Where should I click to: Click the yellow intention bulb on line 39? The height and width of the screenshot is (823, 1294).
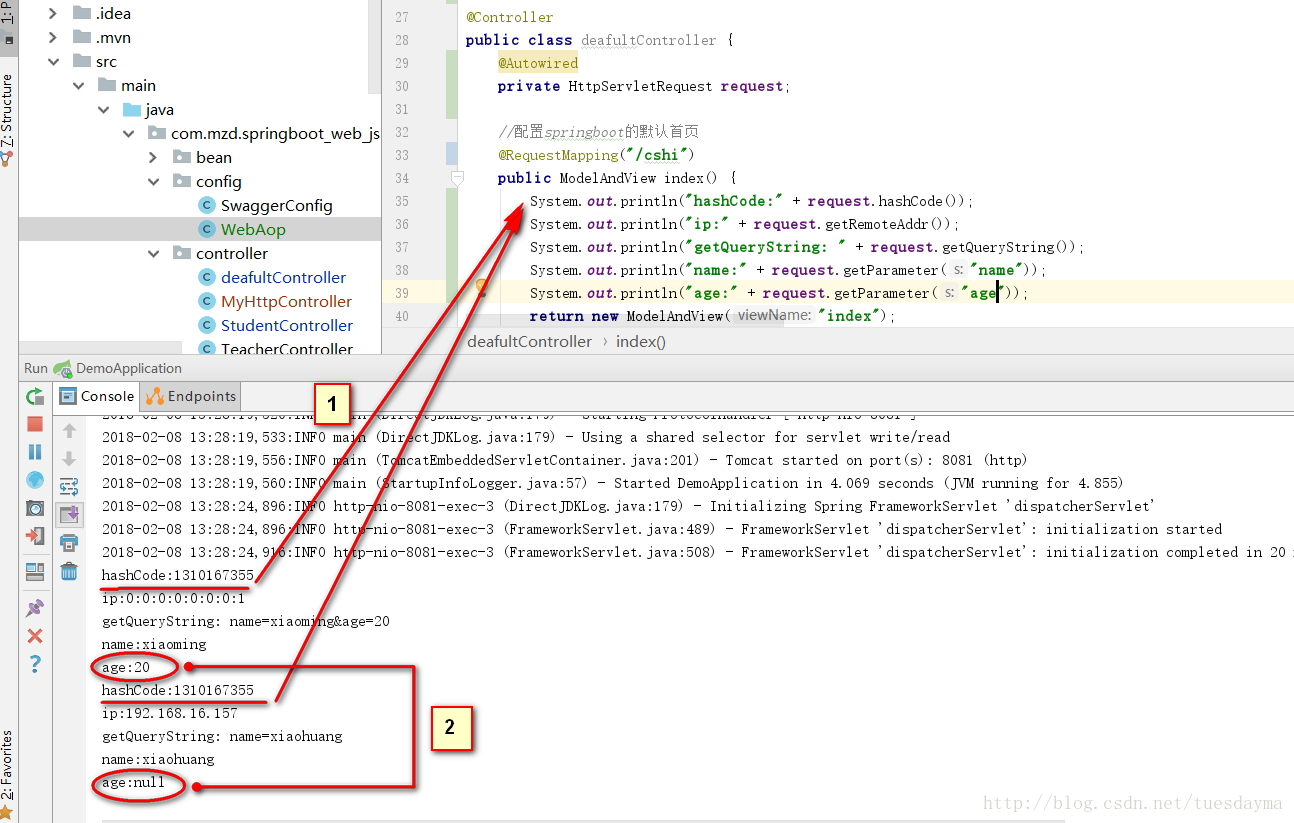point(481,289)
